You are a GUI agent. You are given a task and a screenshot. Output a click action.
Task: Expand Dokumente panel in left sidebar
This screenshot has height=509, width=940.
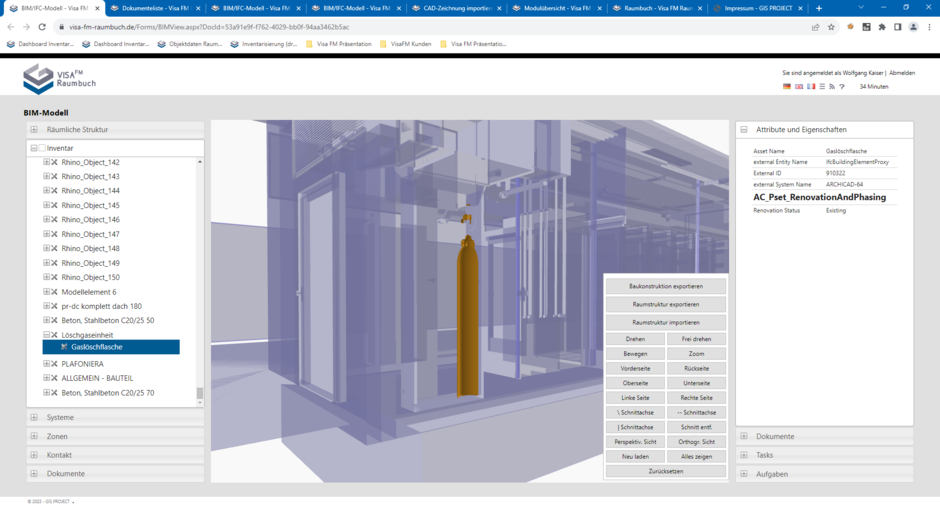coord(34,474)
